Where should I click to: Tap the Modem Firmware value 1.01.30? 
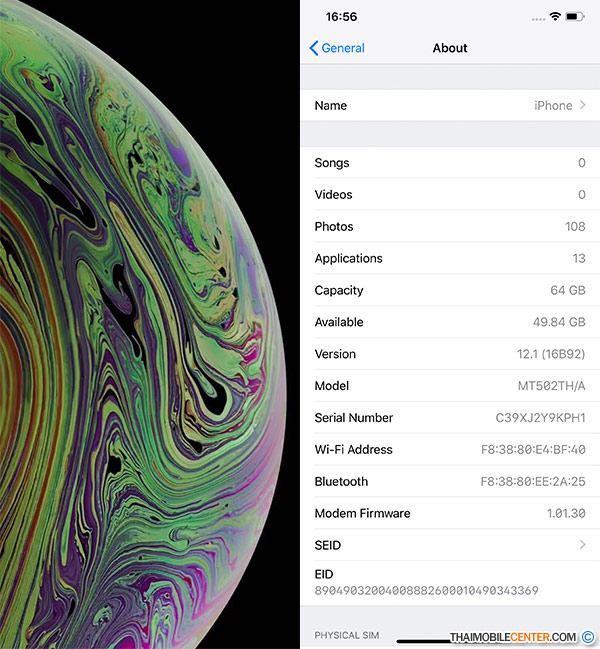[x=566, y=513]
